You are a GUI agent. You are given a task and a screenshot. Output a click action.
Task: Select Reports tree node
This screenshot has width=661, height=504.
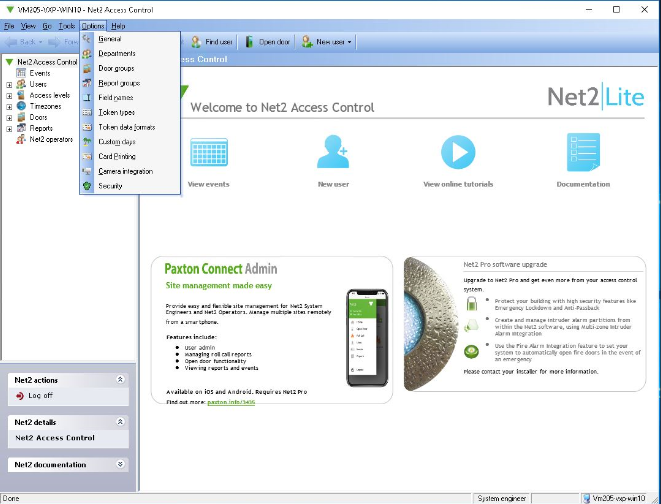[x=41, y=128]
